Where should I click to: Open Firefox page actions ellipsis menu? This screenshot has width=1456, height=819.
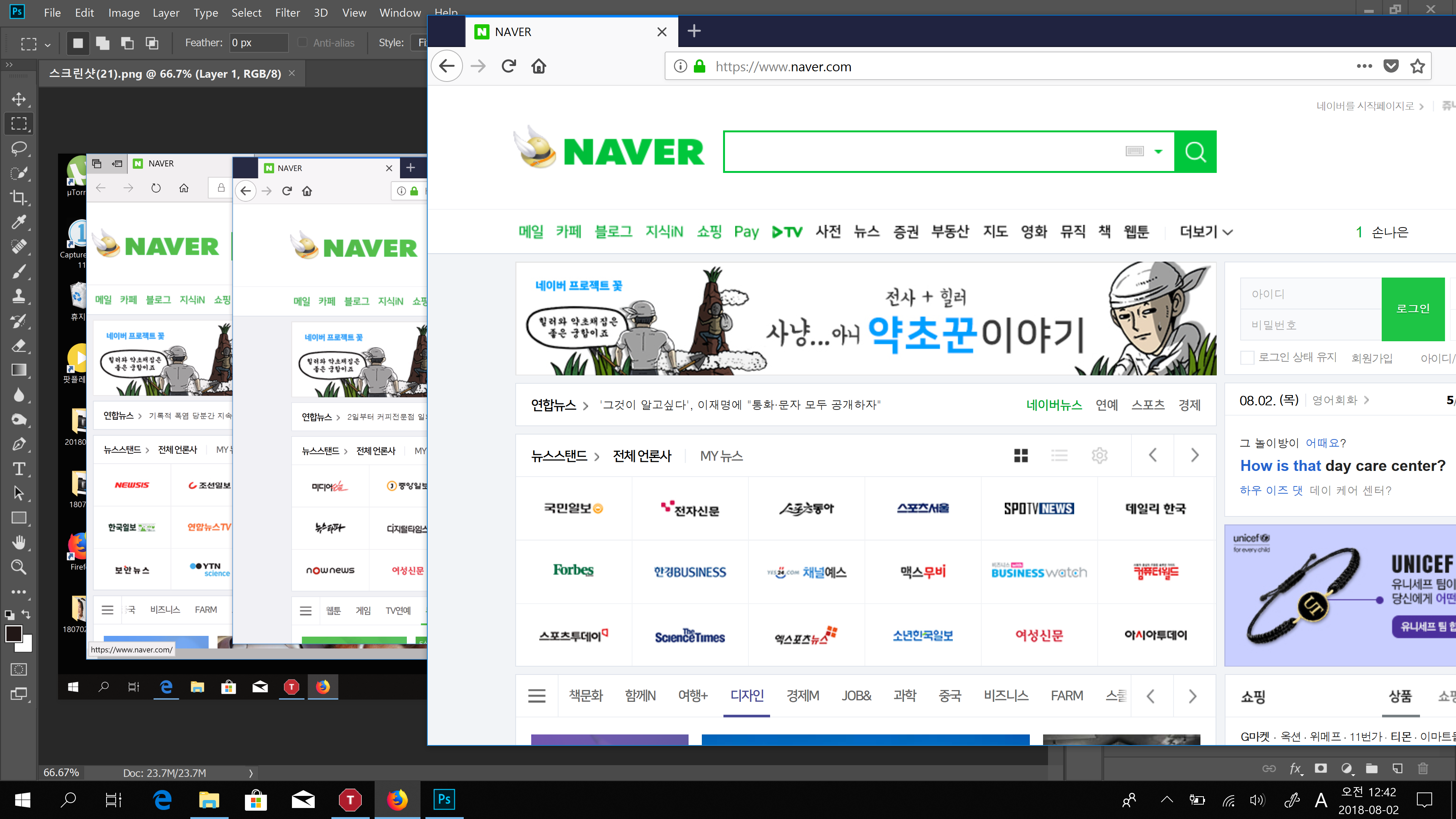(1365, 66)
